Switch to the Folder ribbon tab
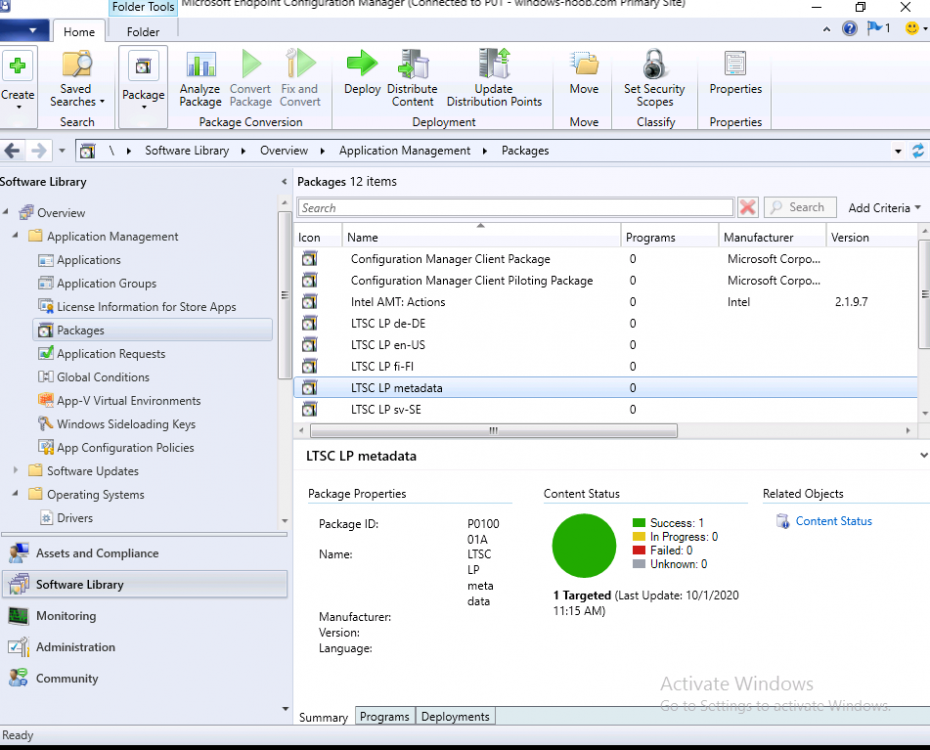Screen dimensions: 930x750 pyautogui.click(x=143, y=32)
